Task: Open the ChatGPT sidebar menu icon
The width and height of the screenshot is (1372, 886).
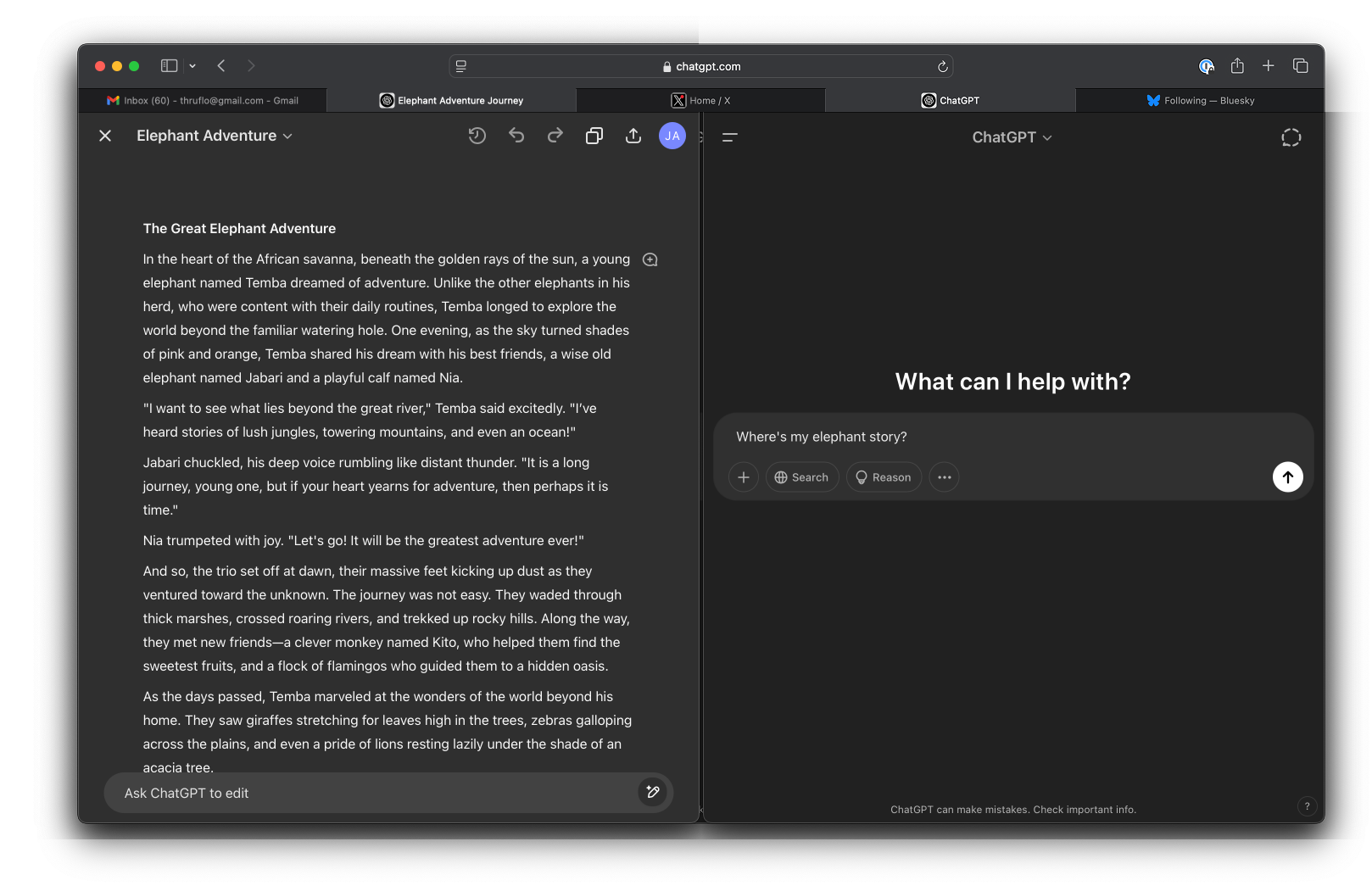Action: (x=730, y=137)
